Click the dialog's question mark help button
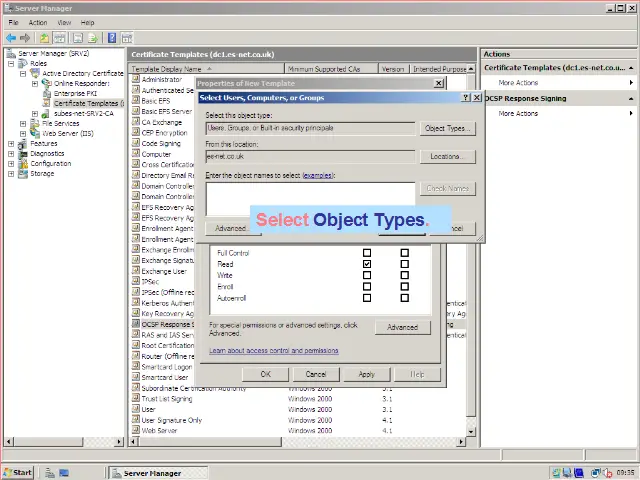640x480 pixels. (466, 98)
